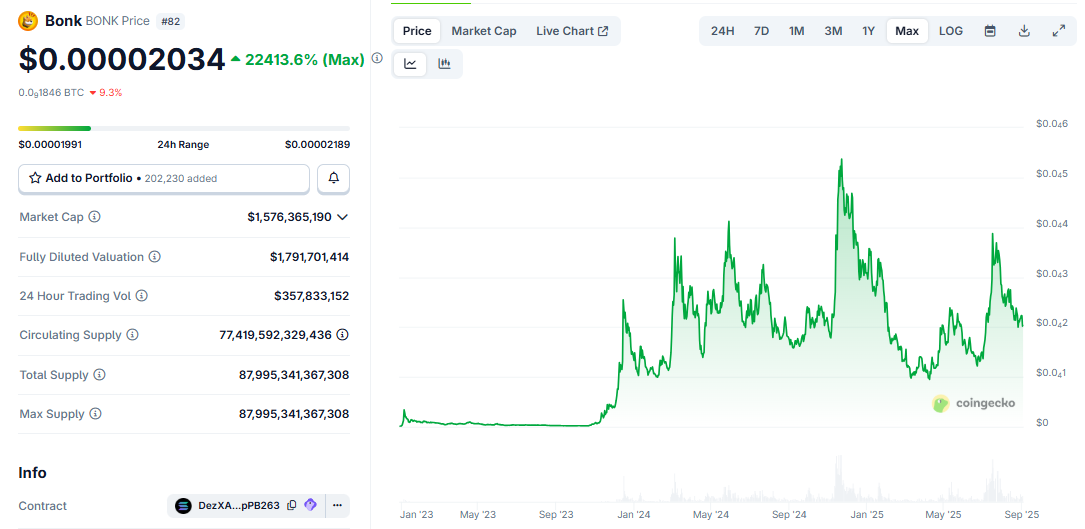Viewport: 1085px width, 529px height.
Task: Open the Live Chart link
Action: (572, 31)
